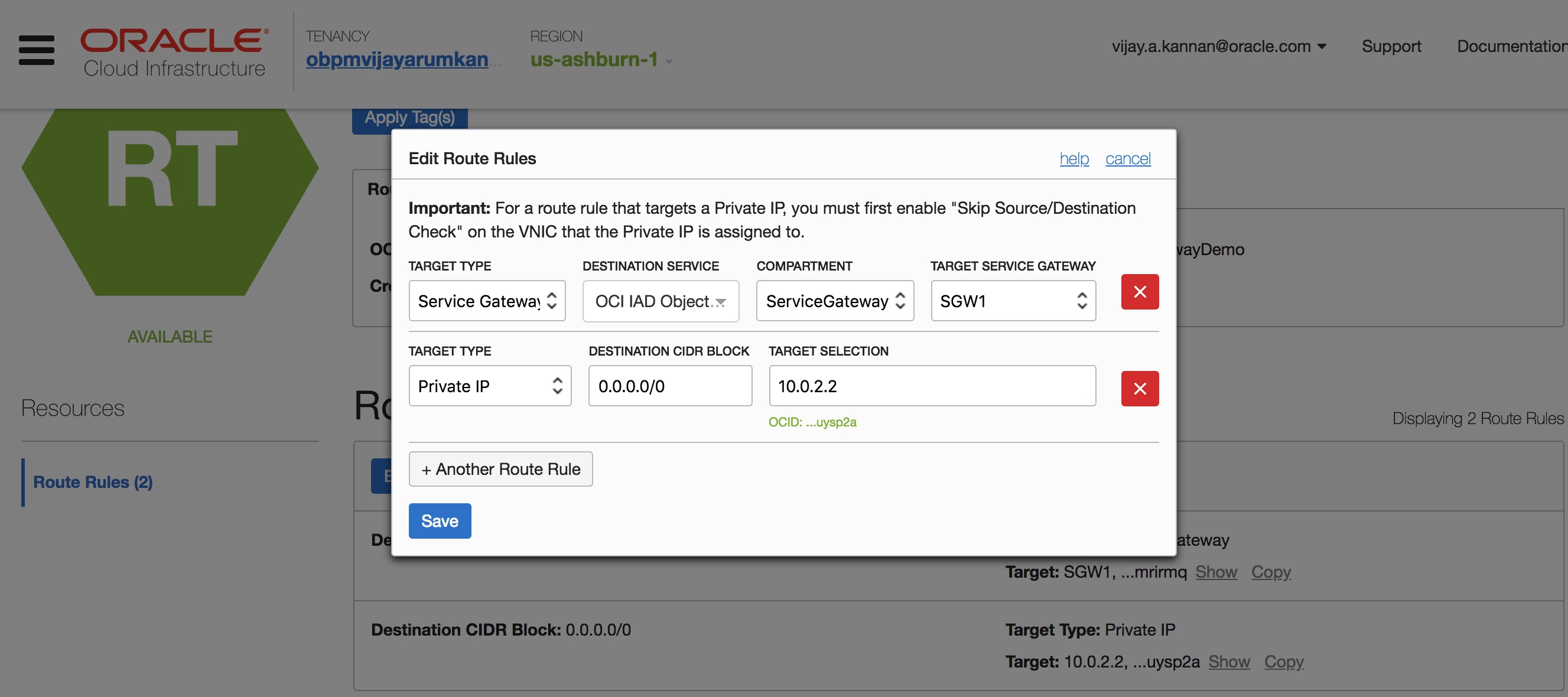Screen dimensions: 1568x697
Task: Open the Compartment dropdown showing ServiceGateway
Action: click(835, 301)
